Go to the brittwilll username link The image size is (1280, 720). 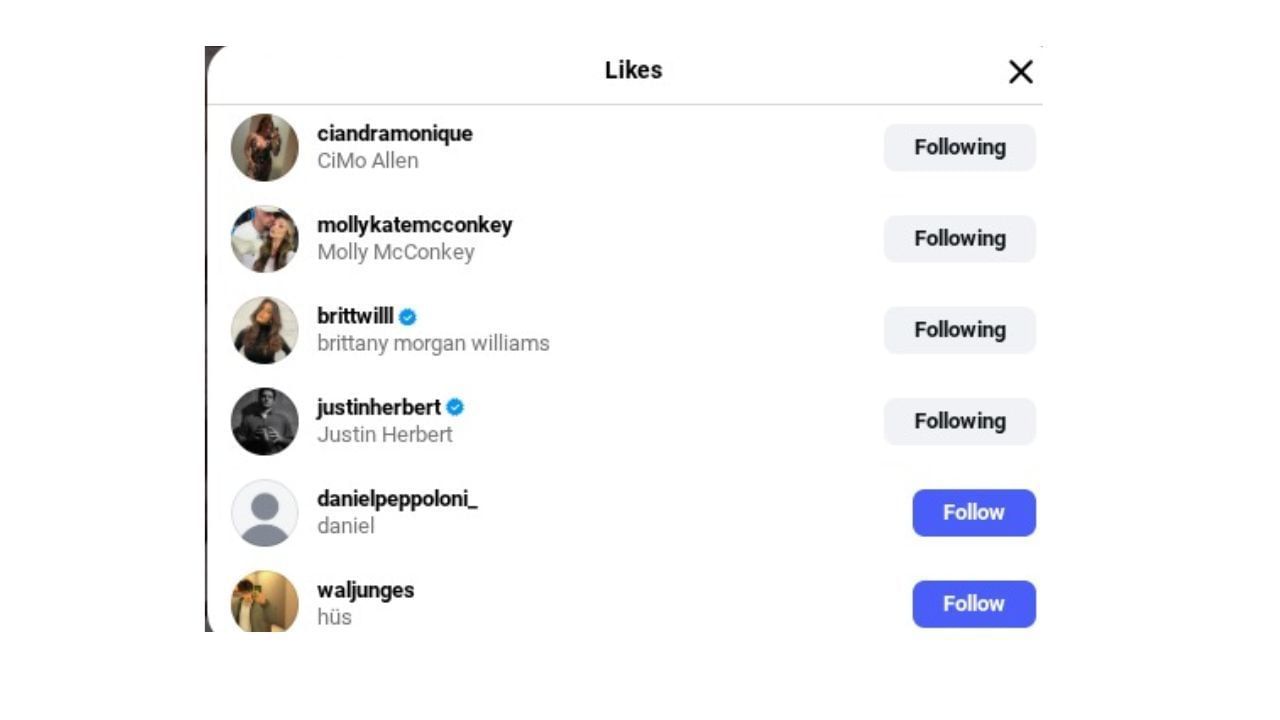(355, 316)
